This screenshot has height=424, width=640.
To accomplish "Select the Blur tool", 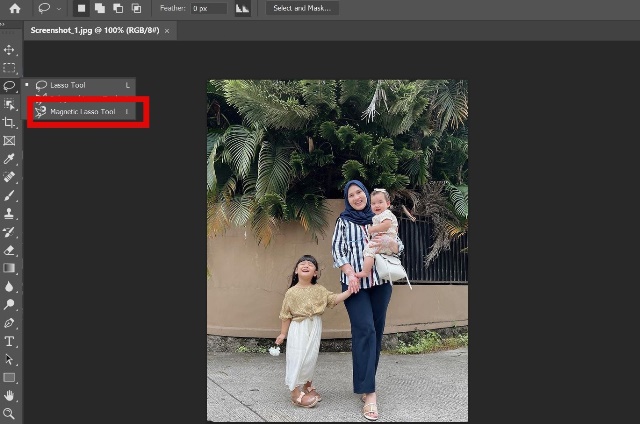I will click(9, 286).
